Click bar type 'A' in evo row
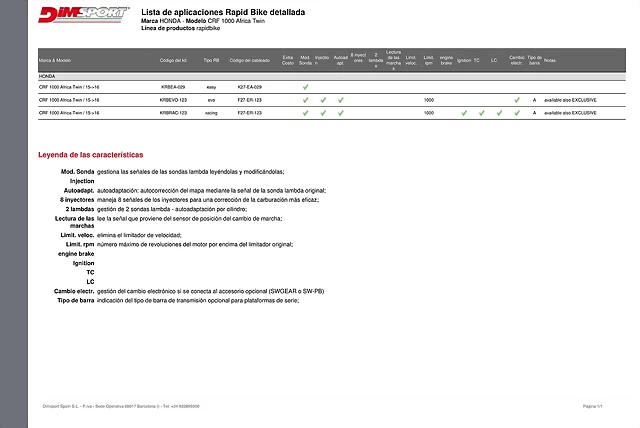640x428 pixels. click(534, 100)
